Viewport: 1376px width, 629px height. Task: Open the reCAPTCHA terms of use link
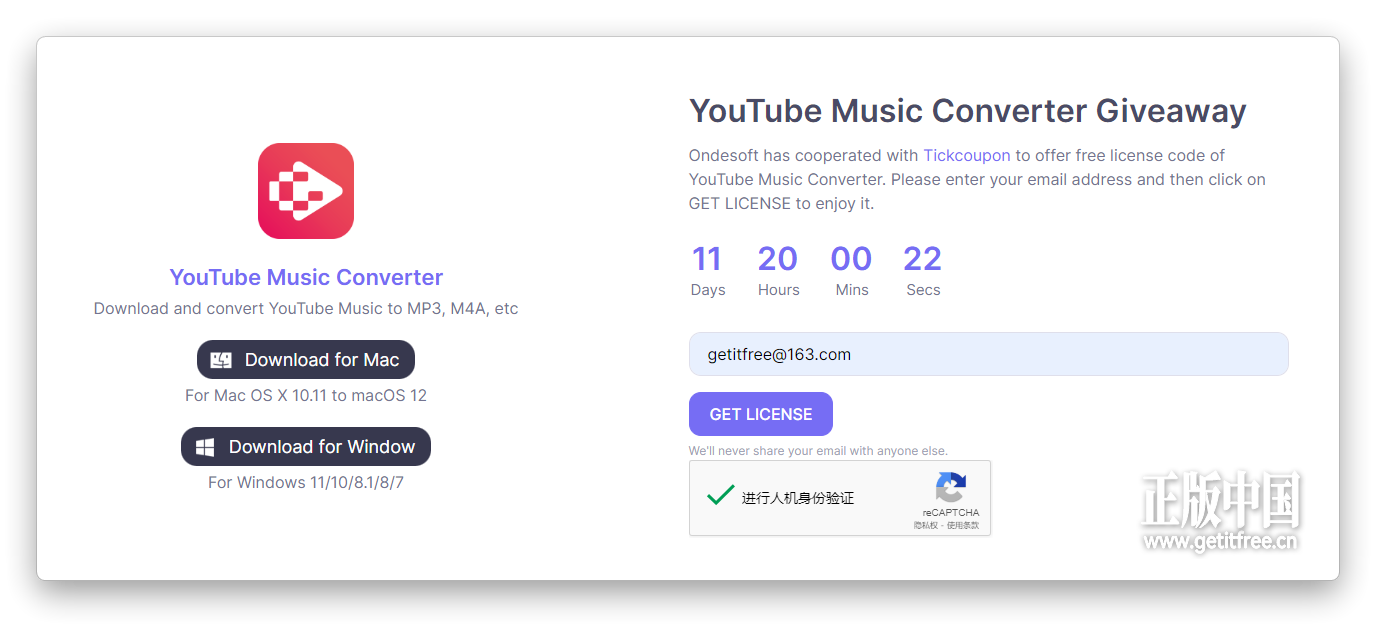963,525
